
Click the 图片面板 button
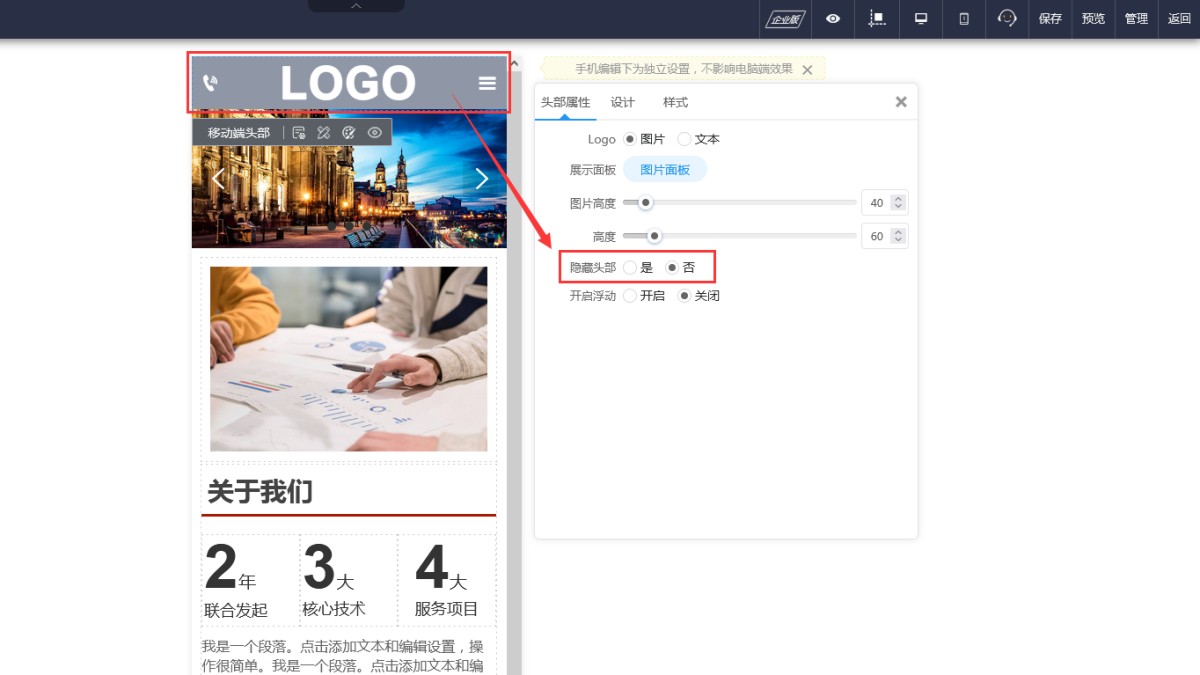click(665, 170)
